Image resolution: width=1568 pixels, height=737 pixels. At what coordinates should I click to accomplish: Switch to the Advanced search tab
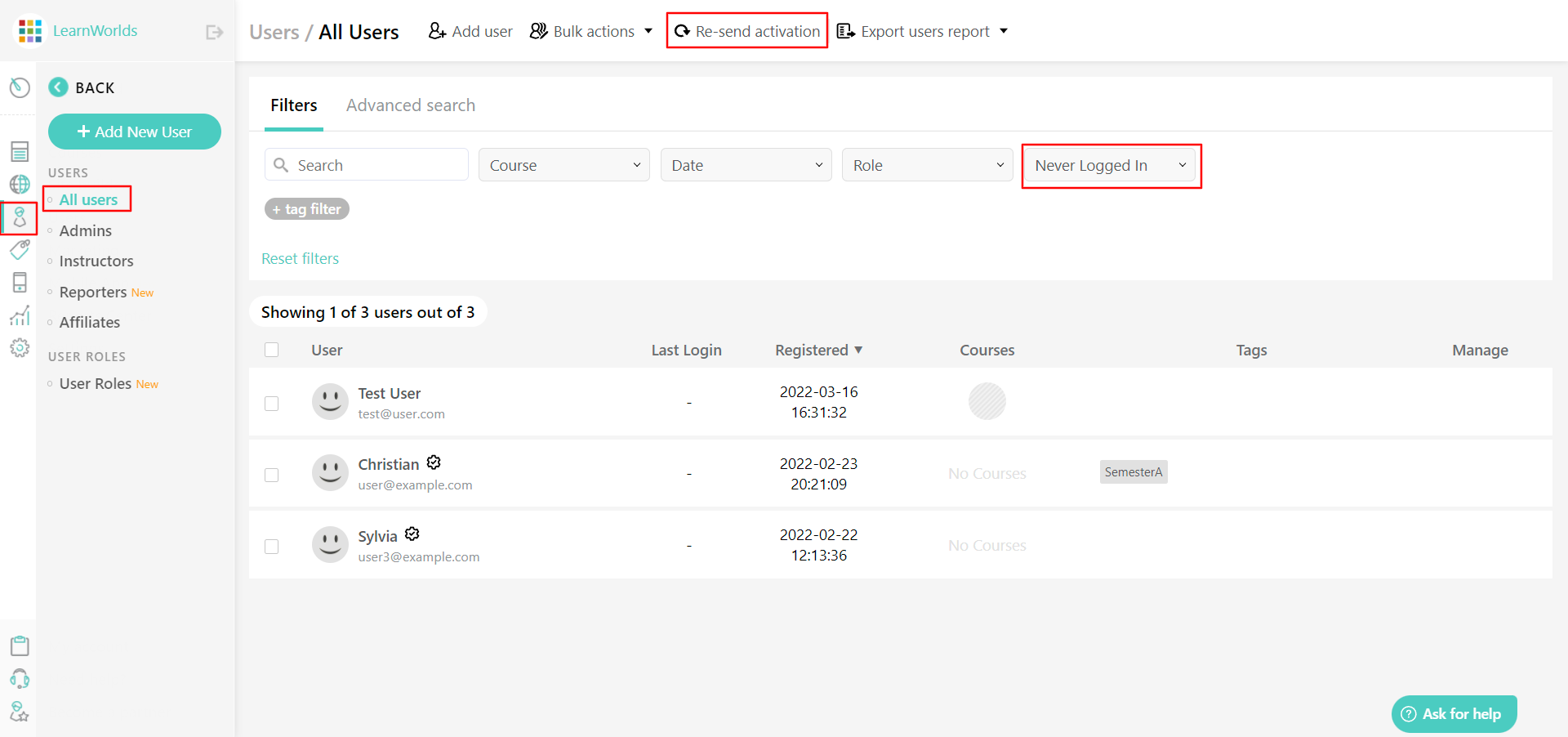pyautogui.click(x=411, y=105)
